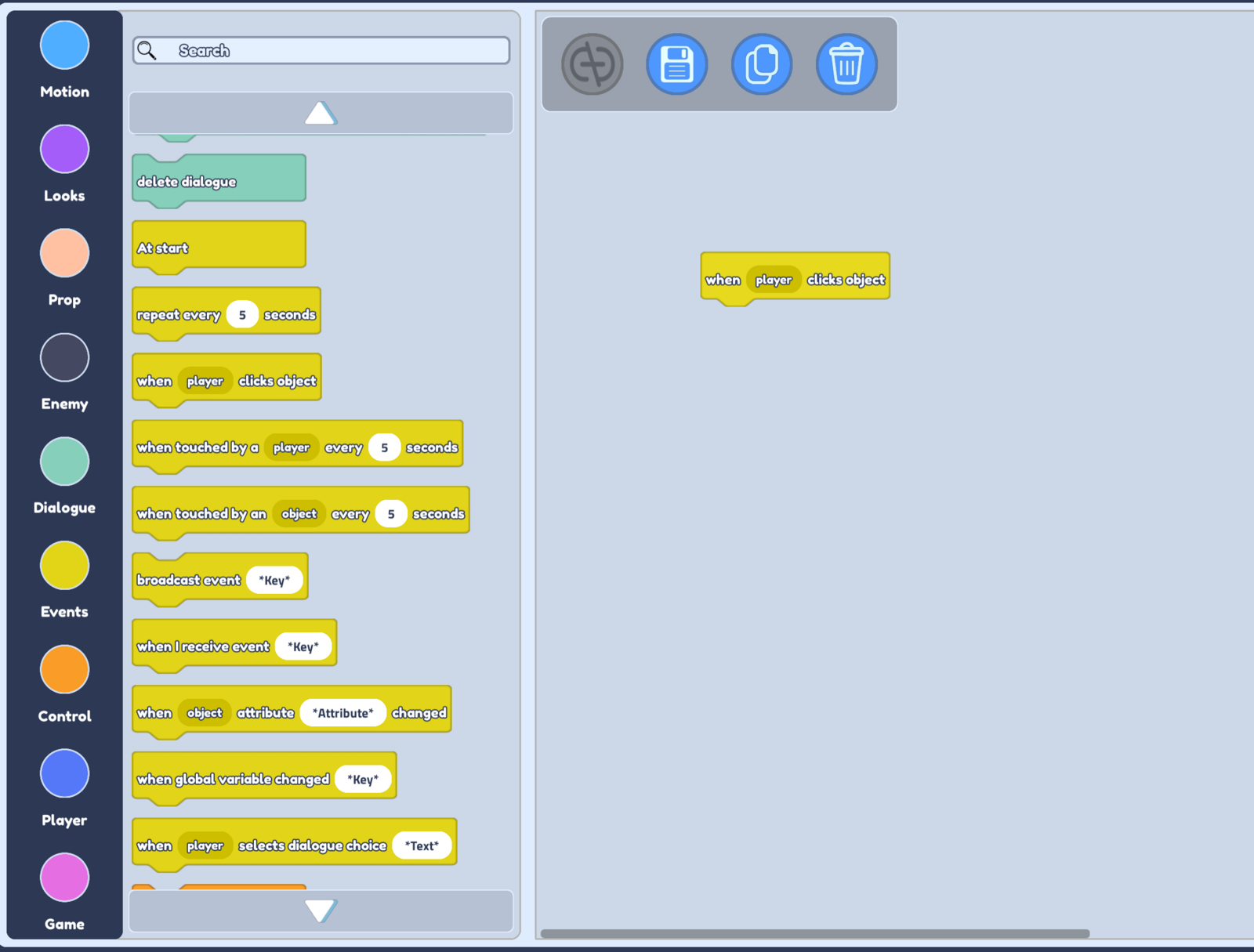Select the Motion category circle
This screenshot has width=1254, height=952.
(64, 45)
